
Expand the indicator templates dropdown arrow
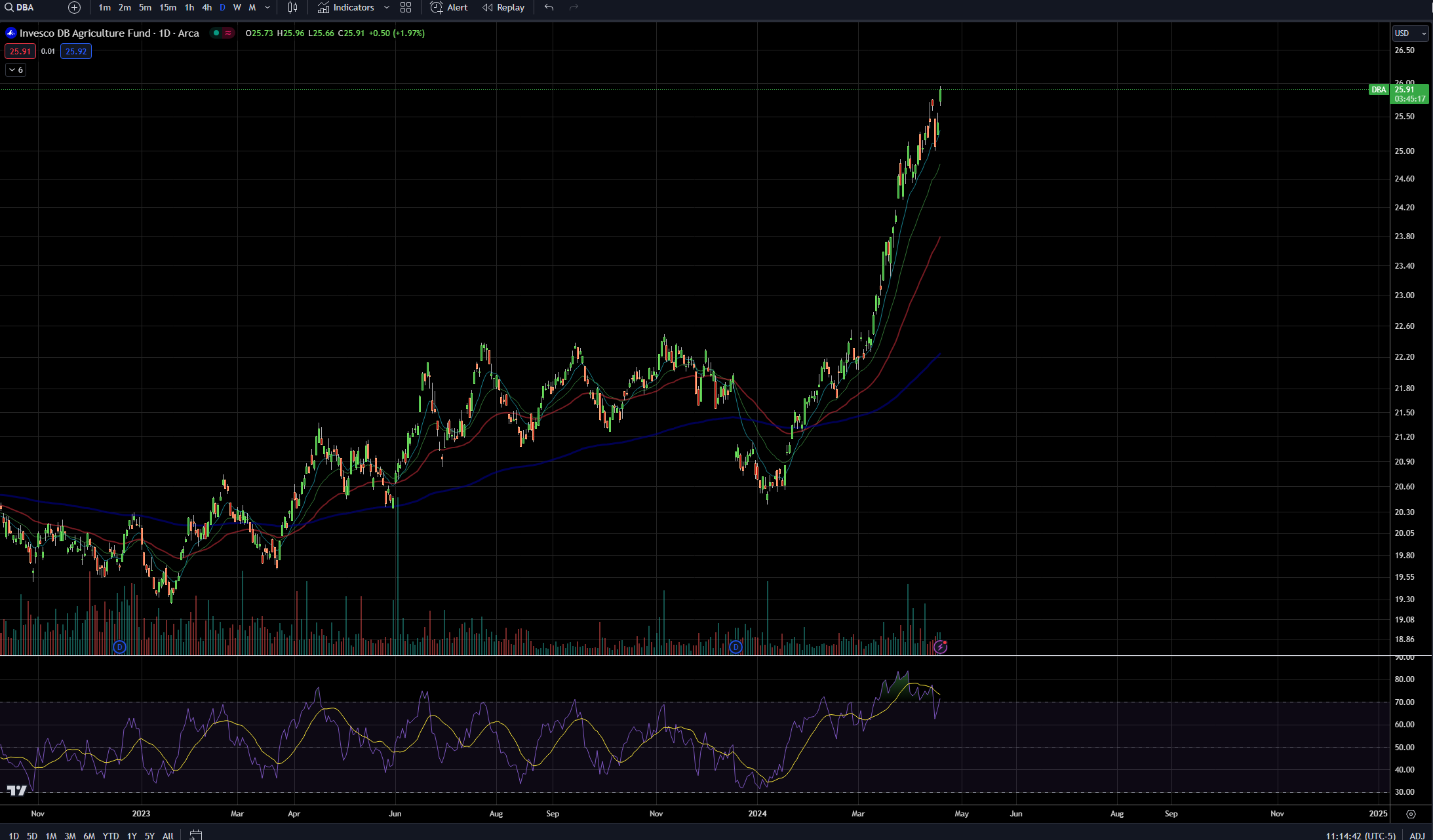click(386, 7)
